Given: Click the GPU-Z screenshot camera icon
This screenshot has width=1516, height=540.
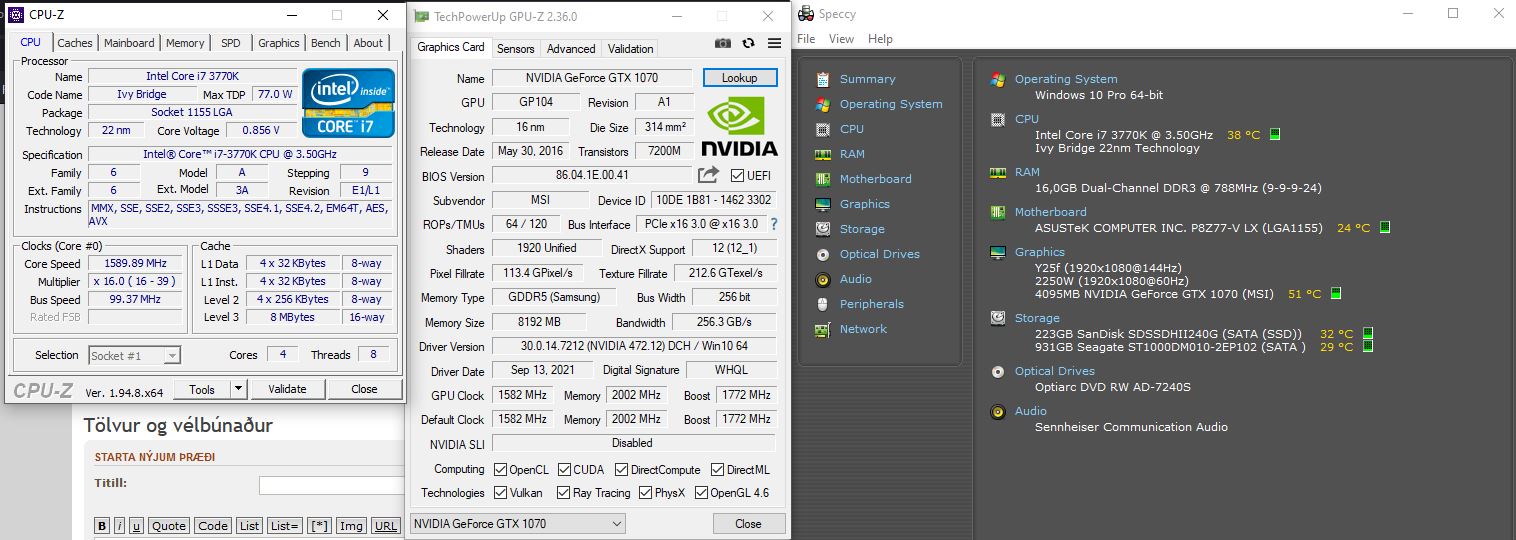Looking at the screenshot, I should (723, 44).
